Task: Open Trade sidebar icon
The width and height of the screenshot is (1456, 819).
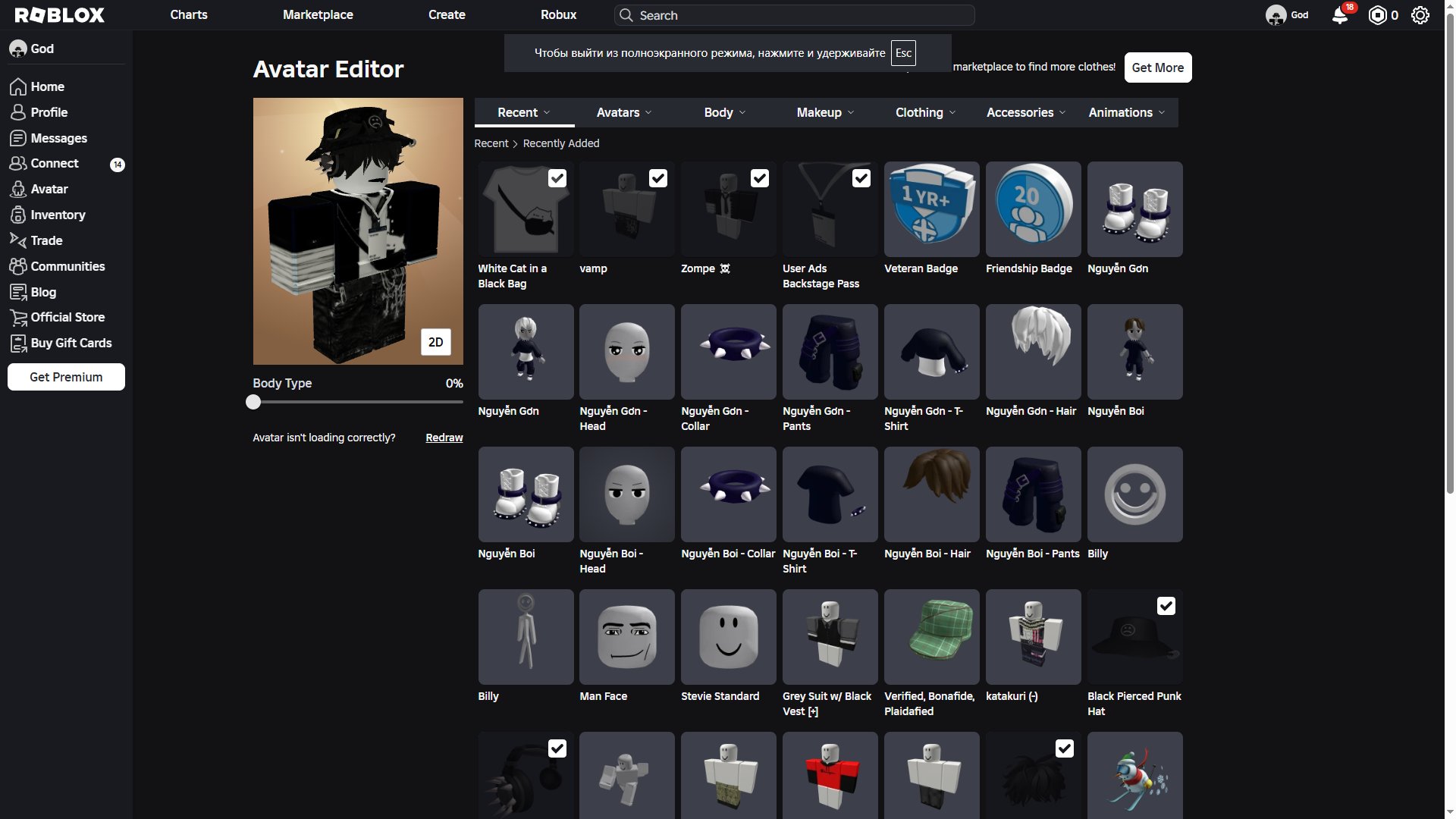Action: click(18, 240)
